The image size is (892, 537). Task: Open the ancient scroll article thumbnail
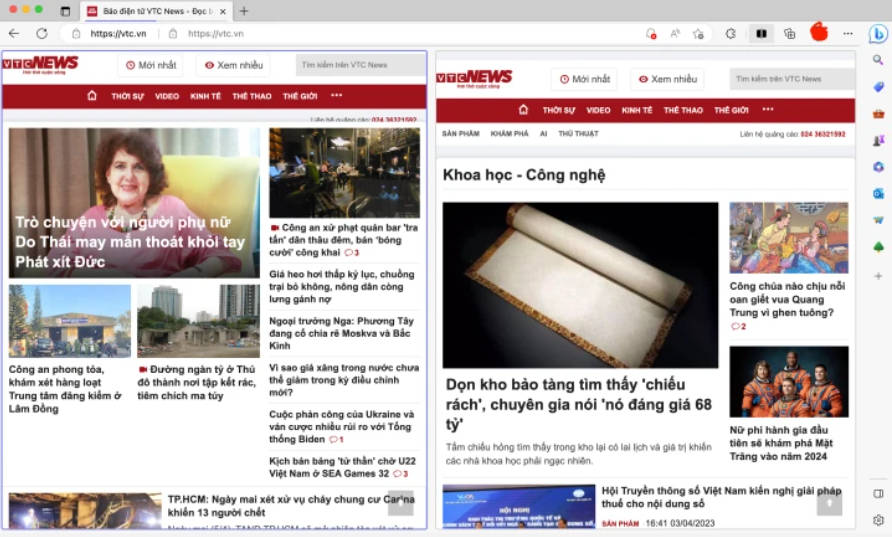point(580,285)
